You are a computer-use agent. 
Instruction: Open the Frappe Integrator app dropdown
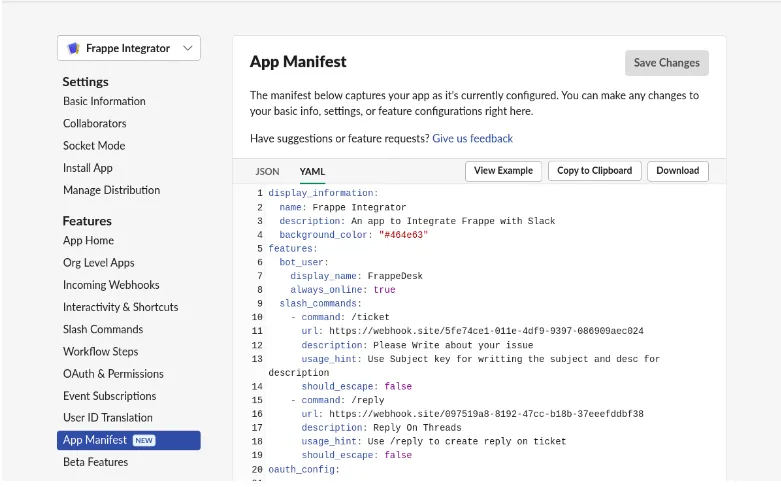pos(129,48)
